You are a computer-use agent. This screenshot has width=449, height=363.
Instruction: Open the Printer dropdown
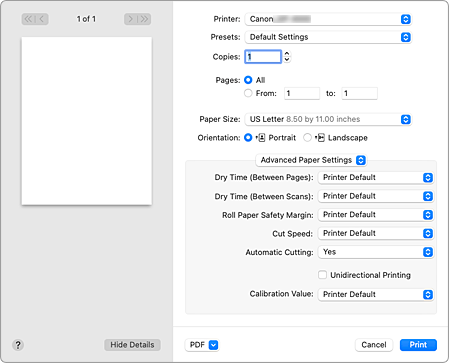point(328,19)
